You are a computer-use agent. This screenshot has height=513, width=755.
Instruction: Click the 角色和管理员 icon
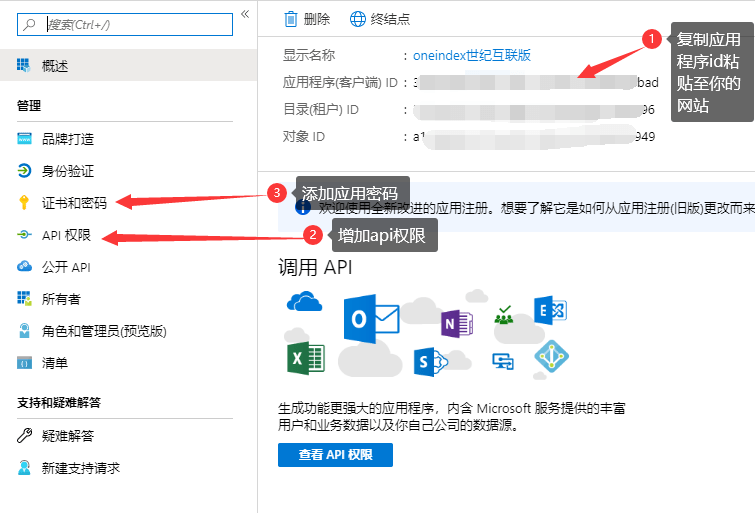(24, 331)
